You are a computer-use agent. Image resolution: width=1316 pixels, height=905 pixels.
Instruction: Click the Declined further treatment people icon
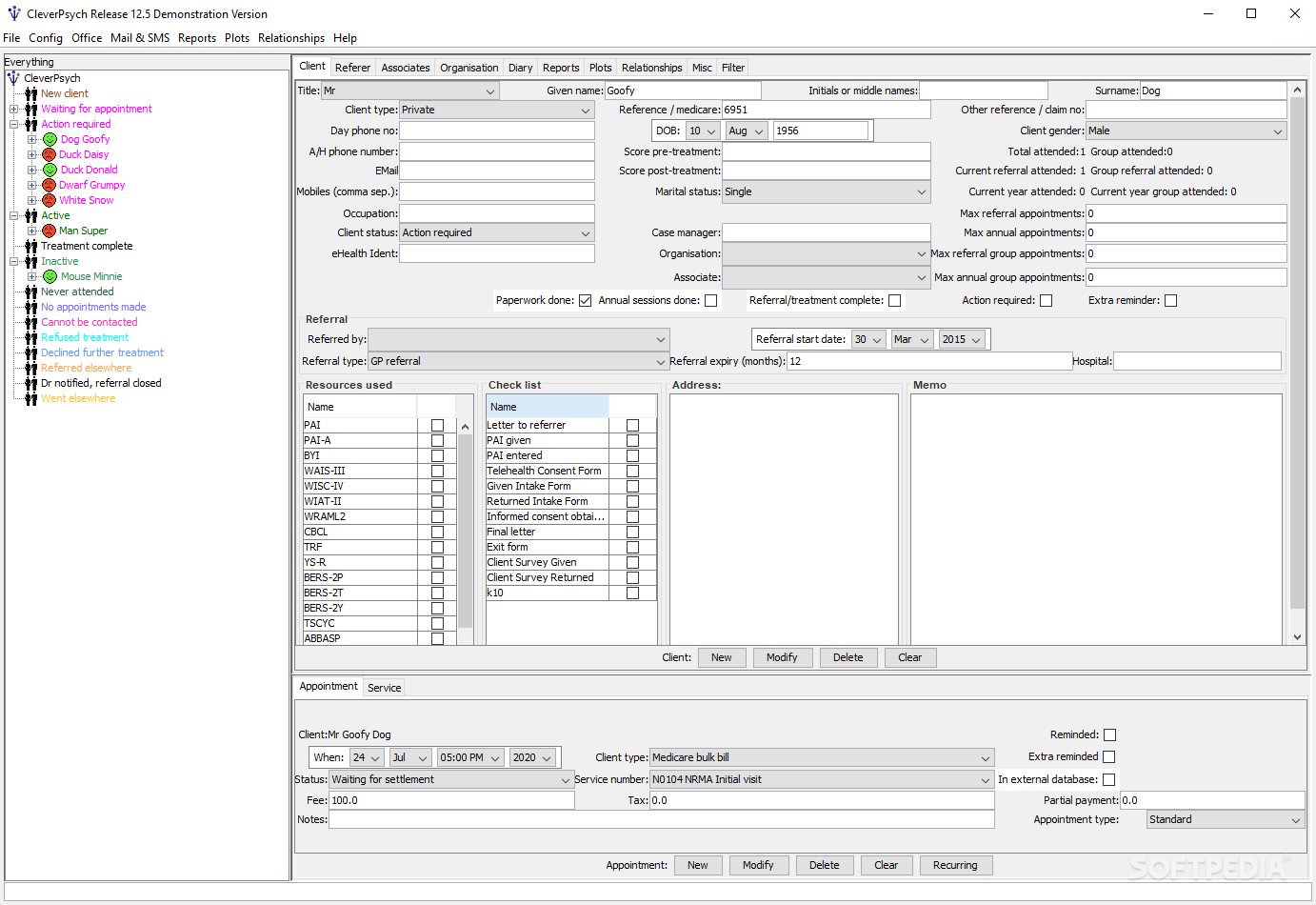tap(31, 352)
